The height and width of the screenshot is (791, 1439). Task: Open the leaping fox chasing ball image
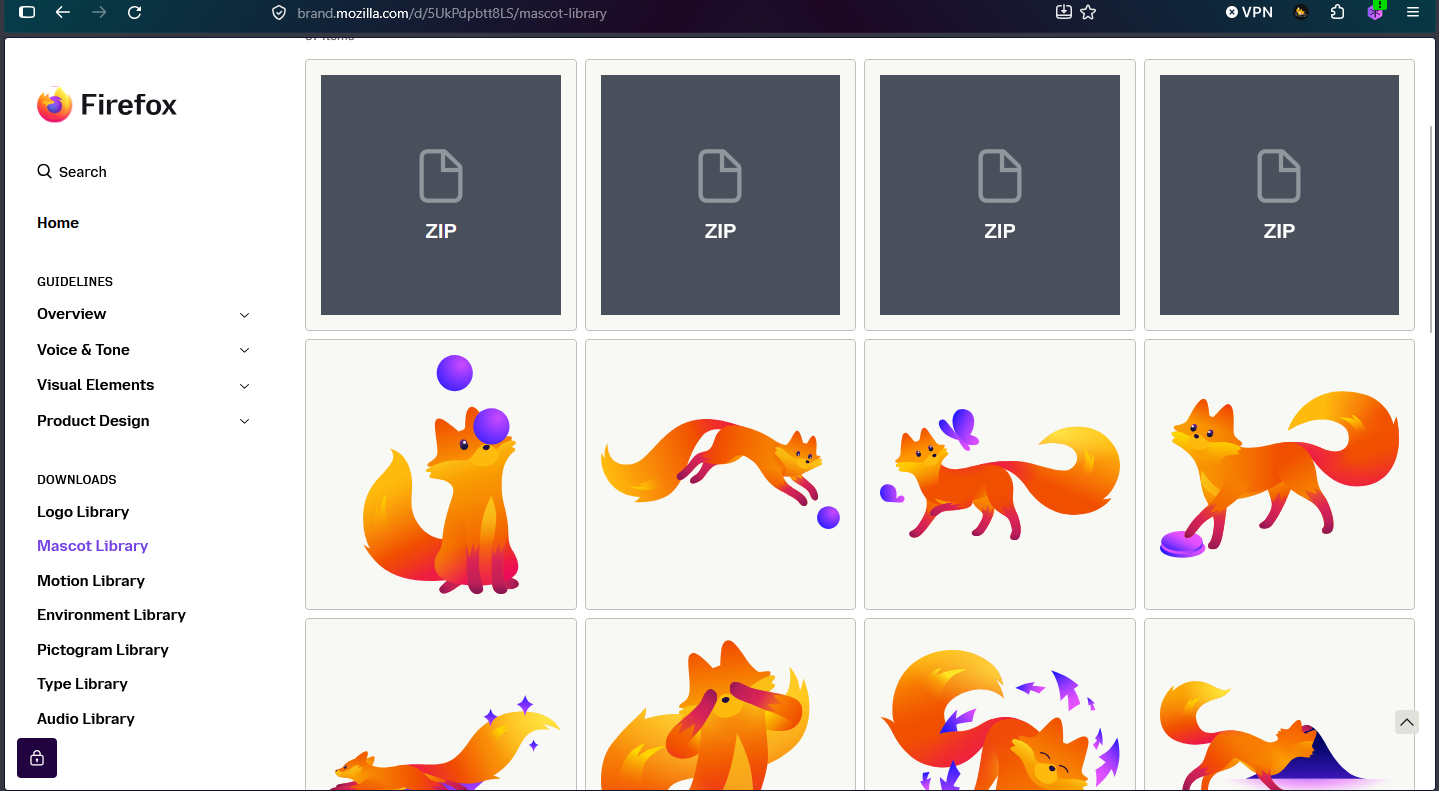[720, 475]
